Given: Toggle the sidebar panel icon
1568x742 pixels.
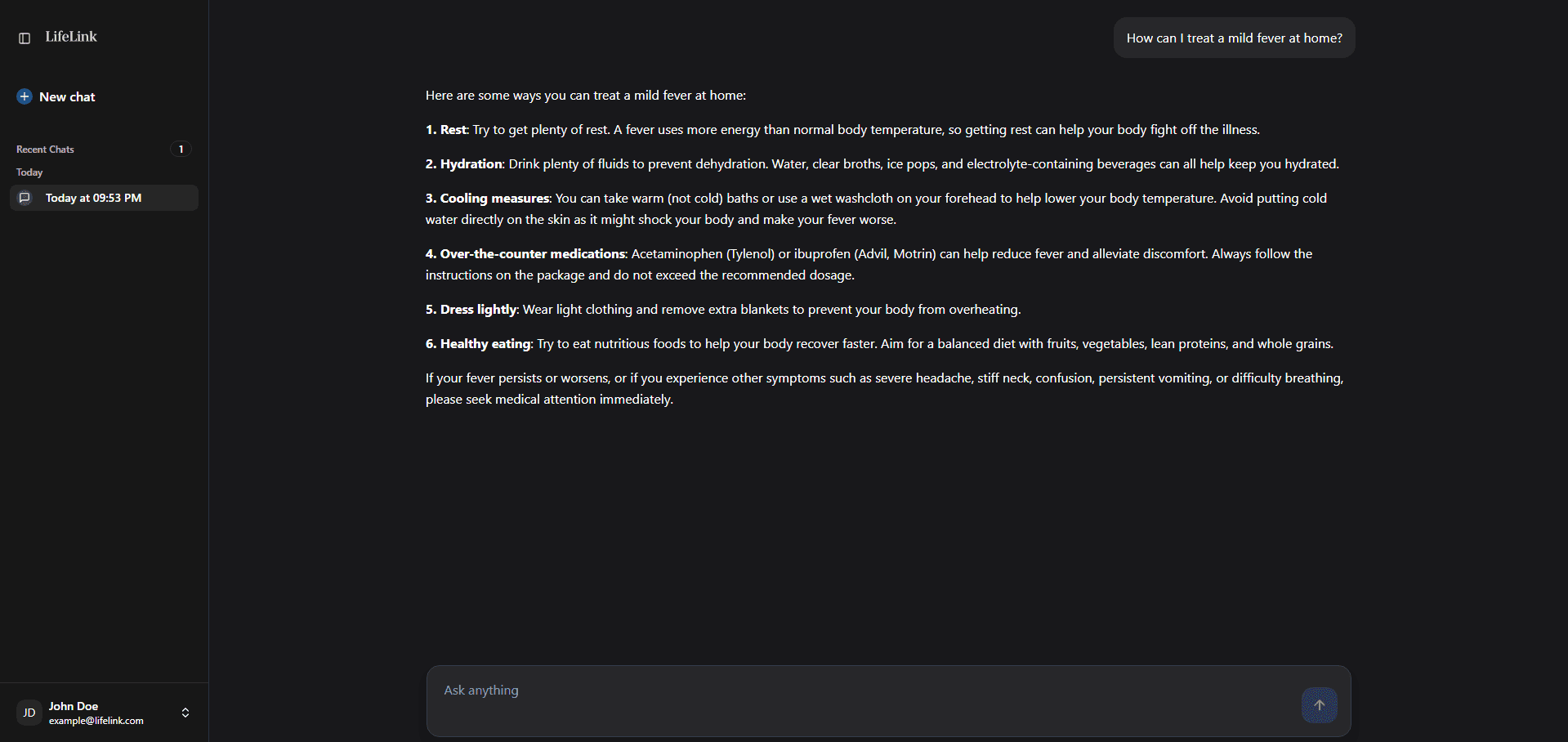Looking at the screenshot, I should pos(25,38).
